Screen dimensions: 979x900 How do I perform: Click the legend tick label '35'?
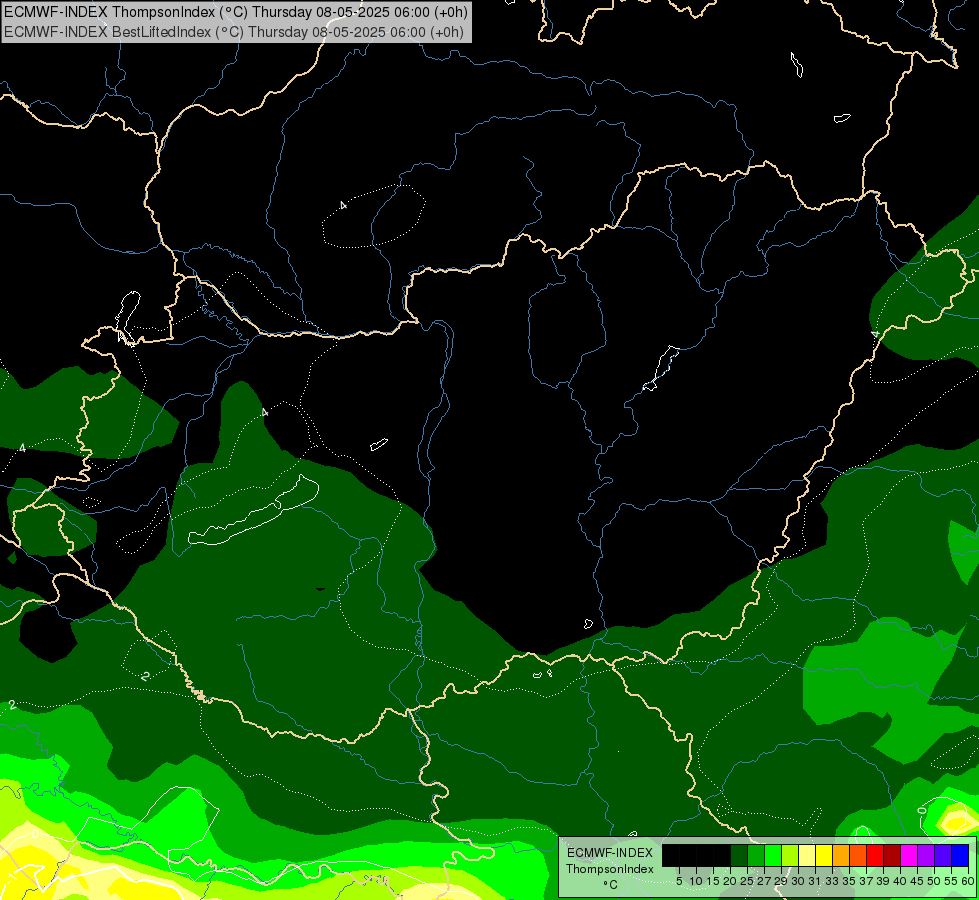[850, 881]
